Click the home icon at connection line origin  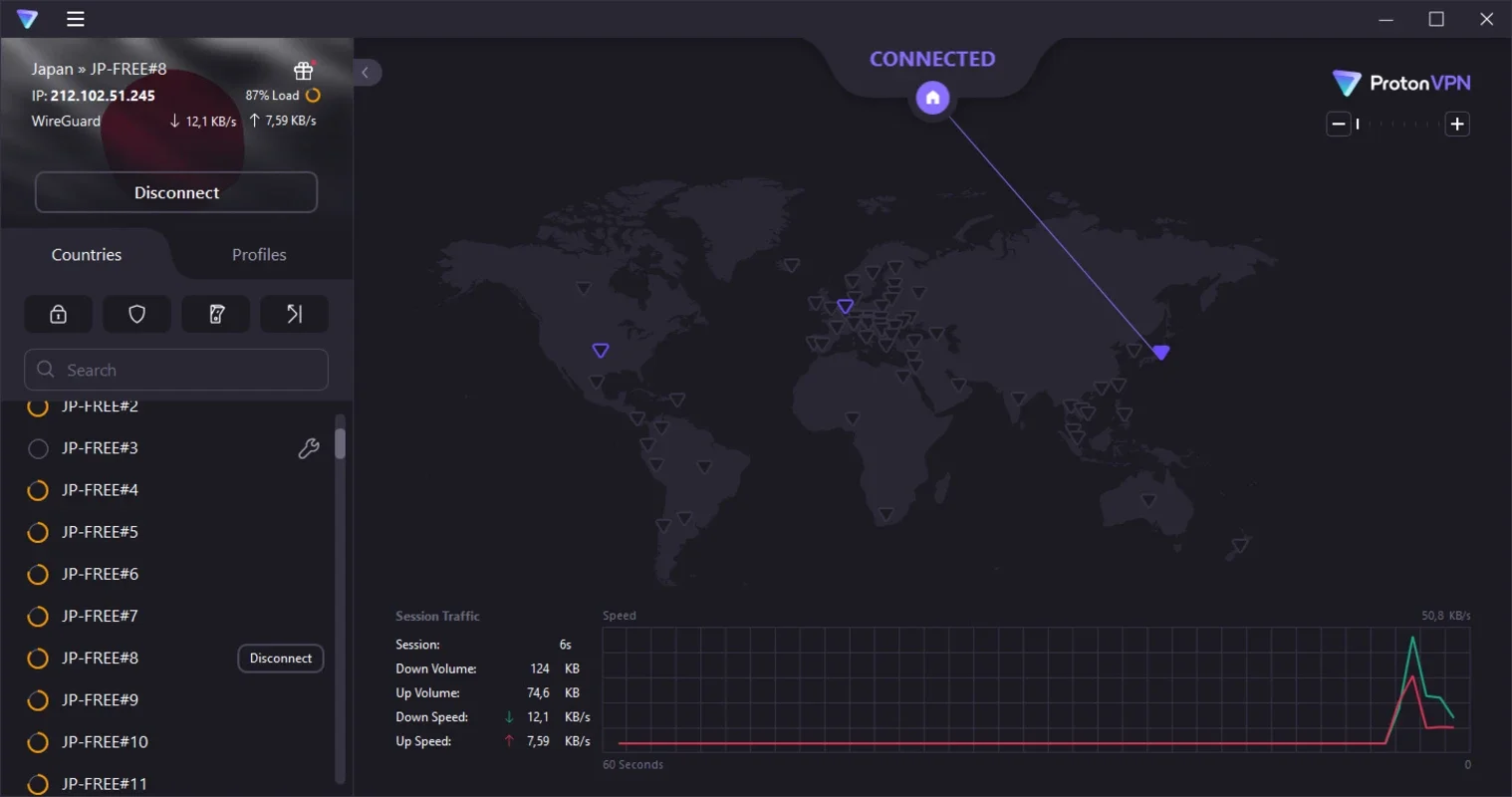[931, 97]
